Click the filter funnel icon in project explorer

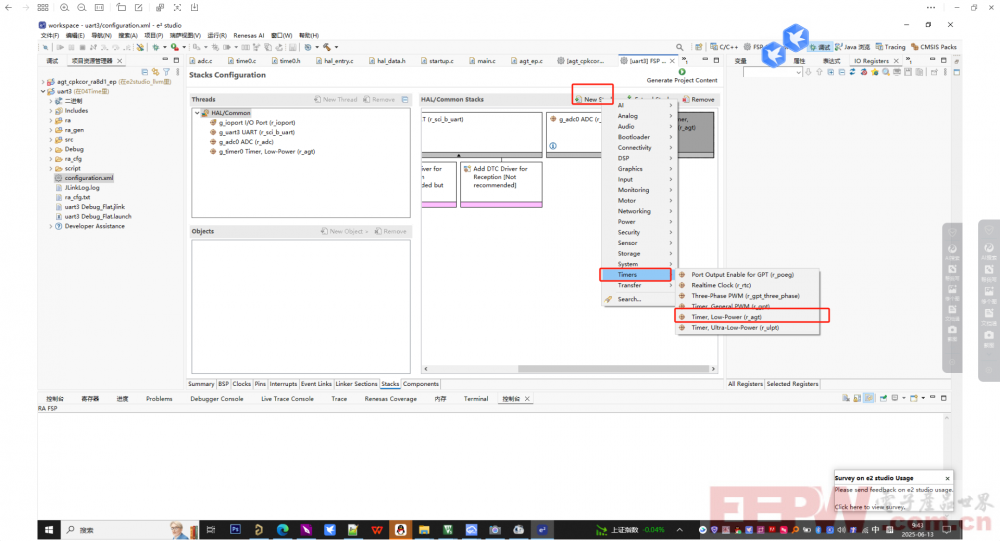click(x=166, y=72)
